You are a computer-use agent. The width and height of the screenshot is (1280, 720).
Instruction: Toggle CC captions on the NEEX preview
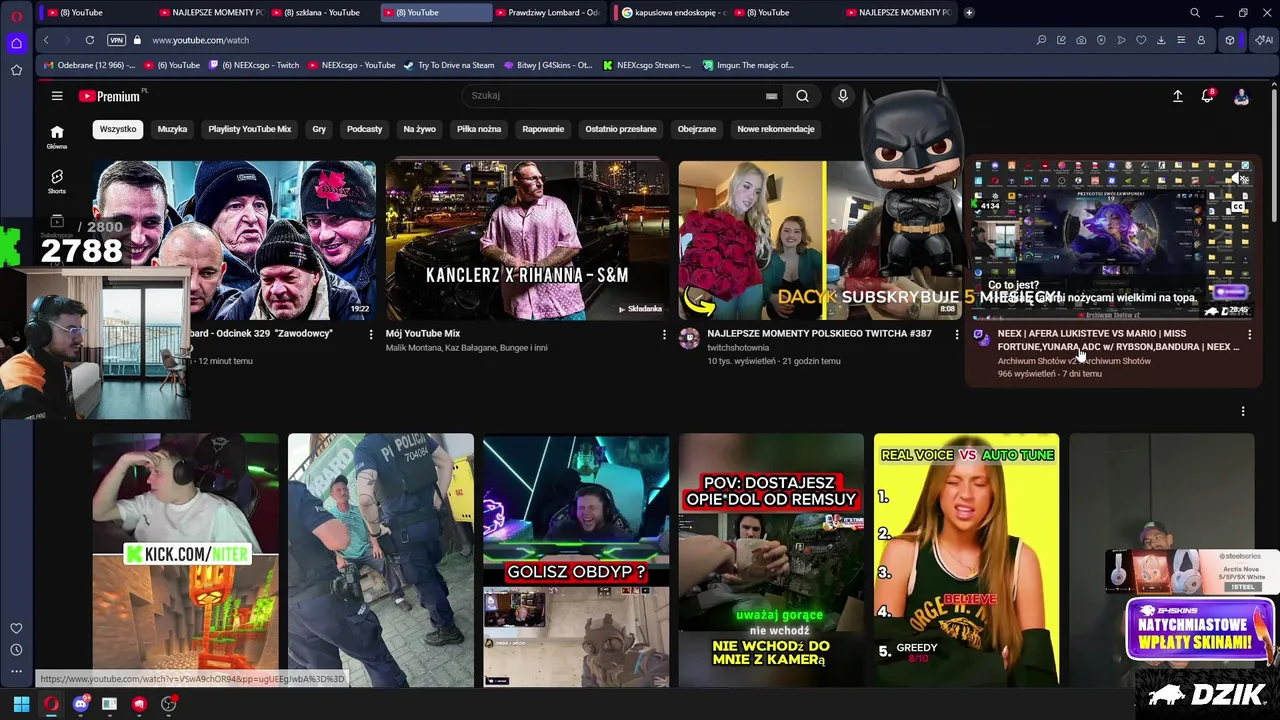click(x=1238, y=207)
